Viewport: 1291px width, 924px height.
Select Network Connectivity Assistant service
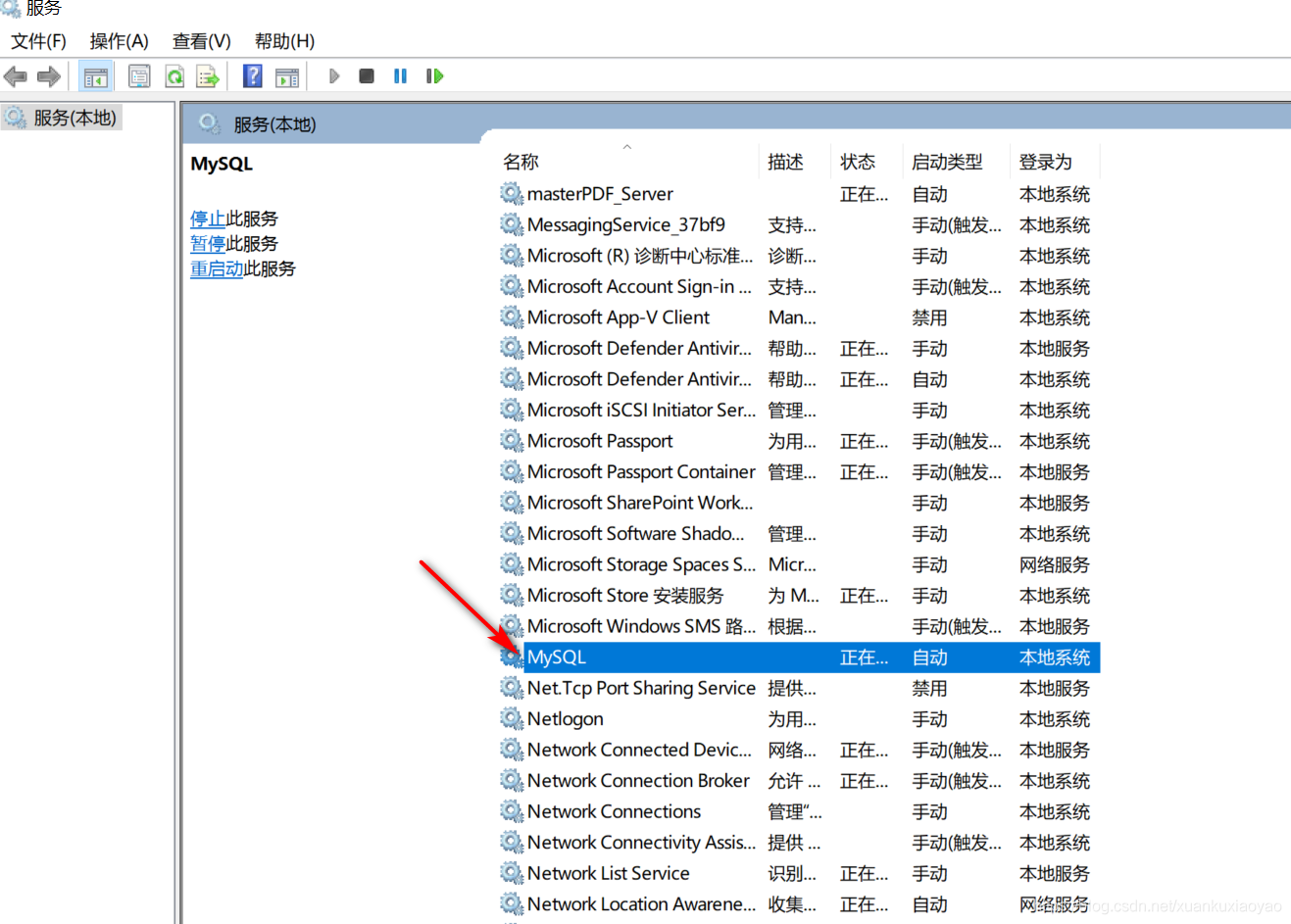(x=641, y=843)
